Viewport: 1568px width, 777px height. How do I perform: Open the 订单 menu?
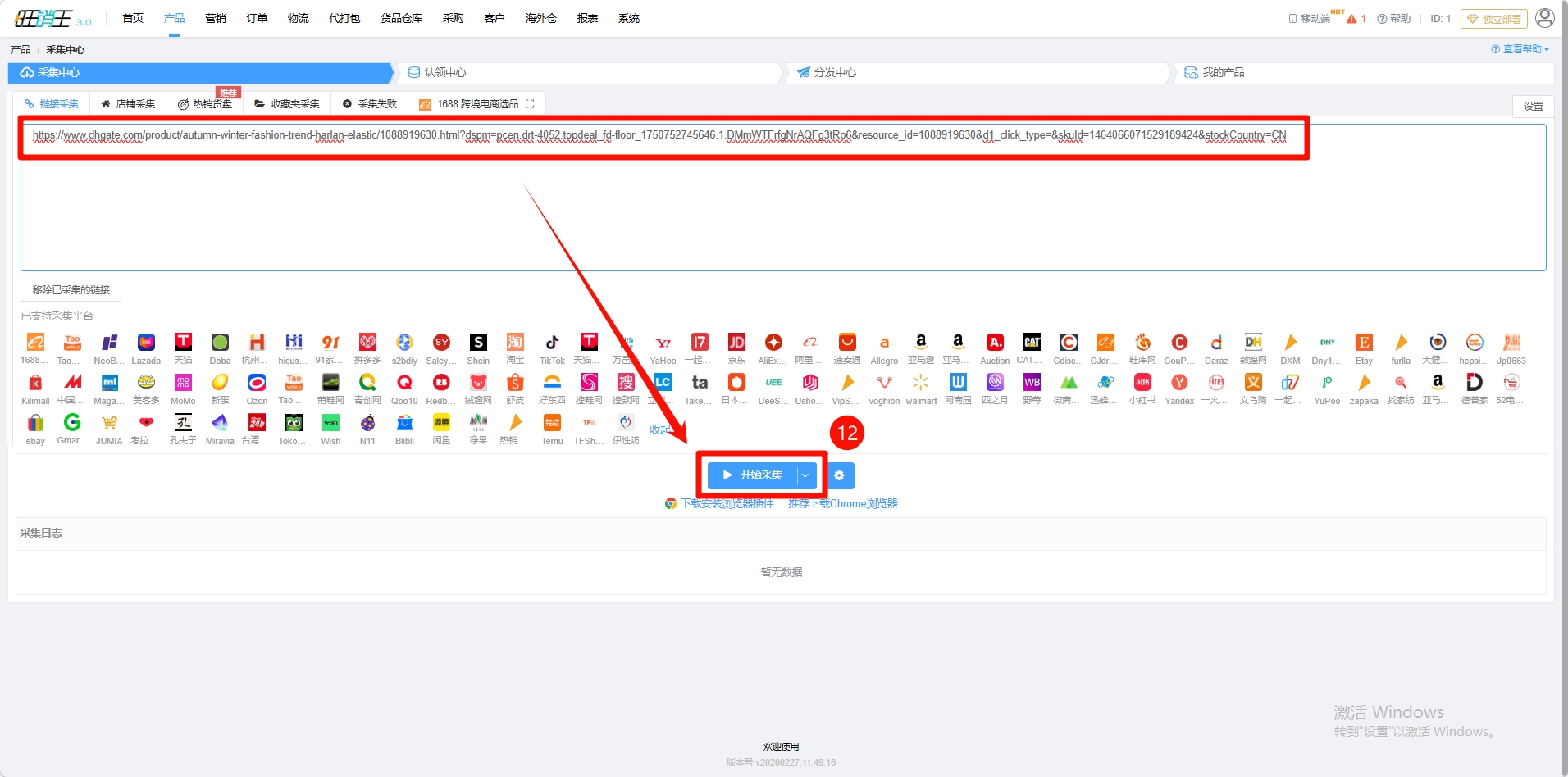[x=257, y=18]
